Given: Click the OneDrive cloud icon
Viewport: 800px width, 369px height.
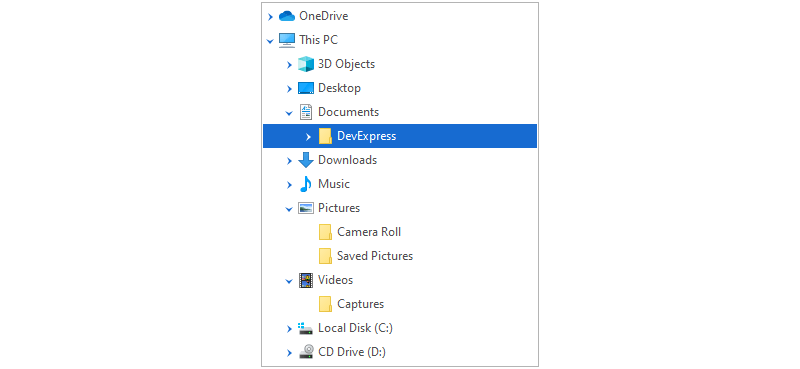Looking at the screenshot, I should pos(287,16).
